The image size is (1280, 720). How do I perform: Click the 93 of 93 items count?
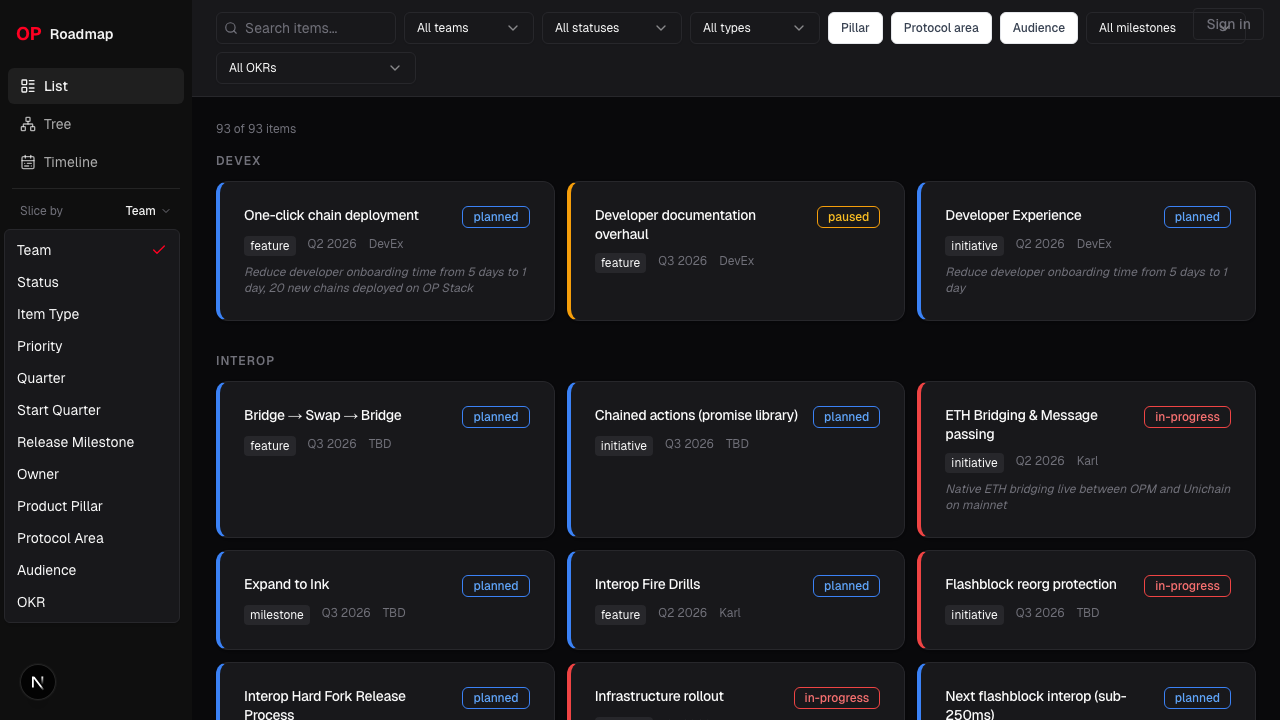256,129
